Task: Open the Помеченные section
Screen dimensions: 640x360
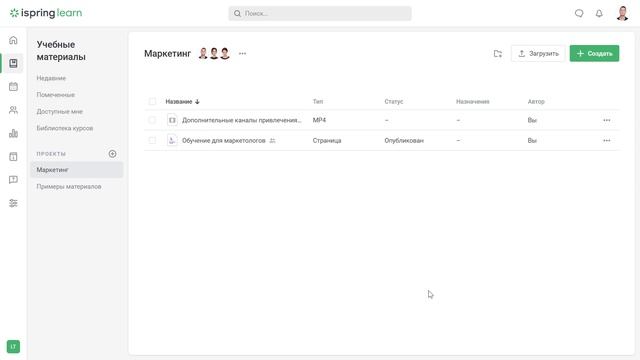Action: click(56, 95)
